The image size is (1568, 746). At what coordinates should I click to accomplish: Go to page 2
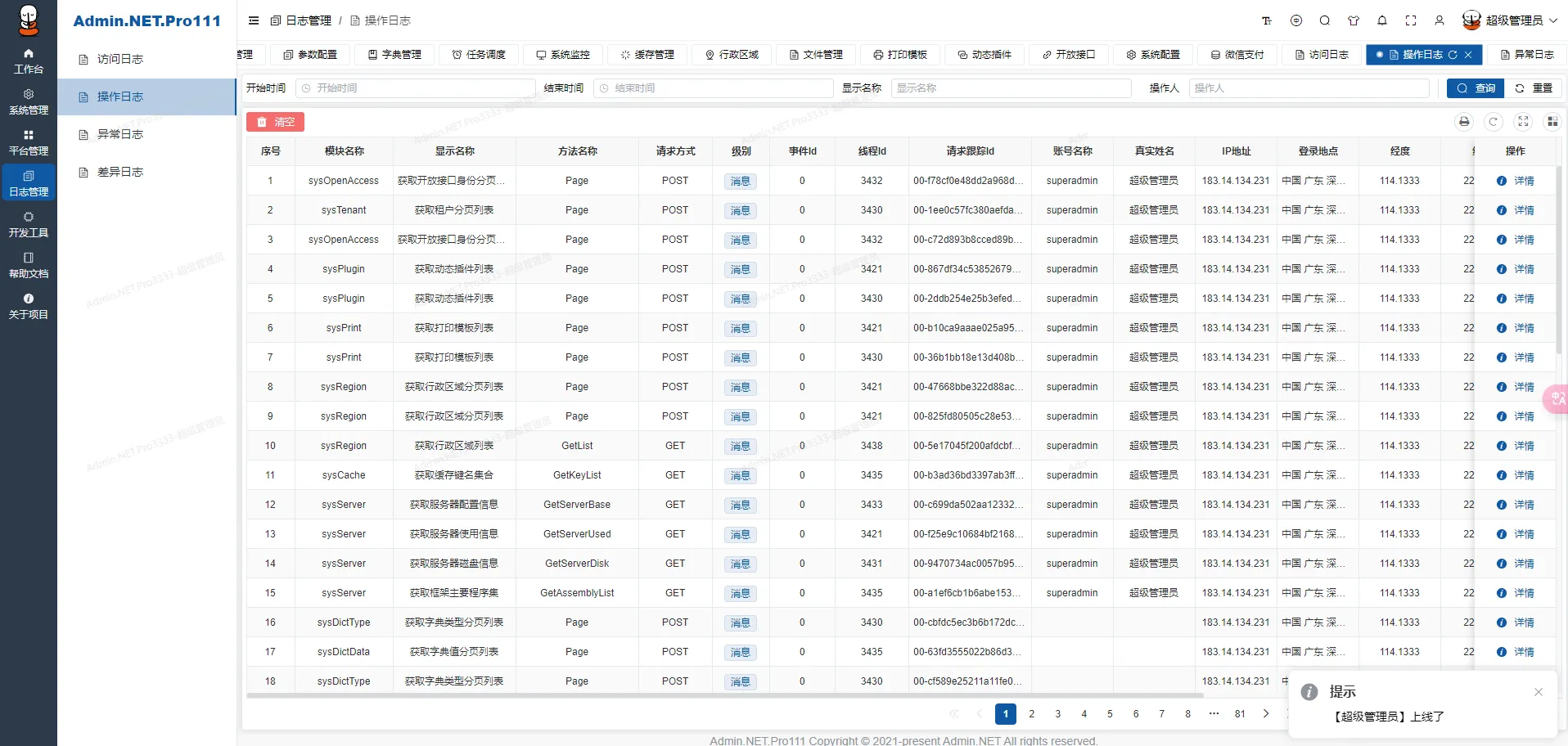click(x=1032, y=714)
